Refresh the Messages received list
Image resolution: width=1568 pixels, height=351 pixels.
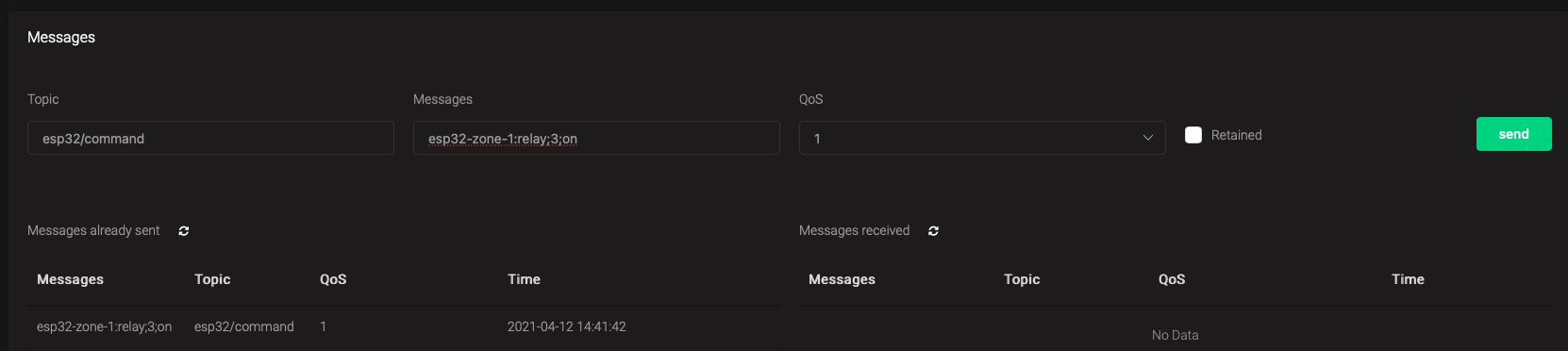point(933,231)
